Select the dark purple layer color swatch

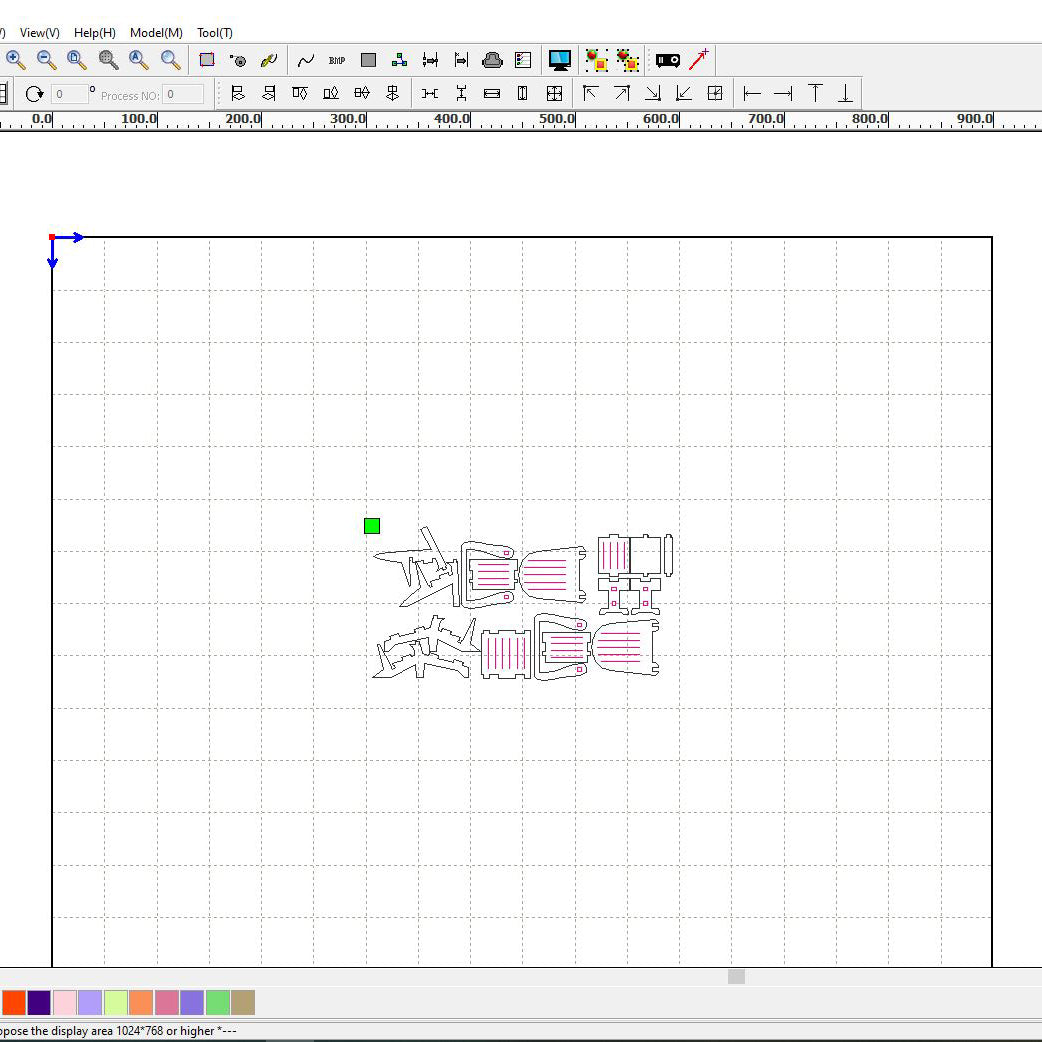[x=39, y=1002]
